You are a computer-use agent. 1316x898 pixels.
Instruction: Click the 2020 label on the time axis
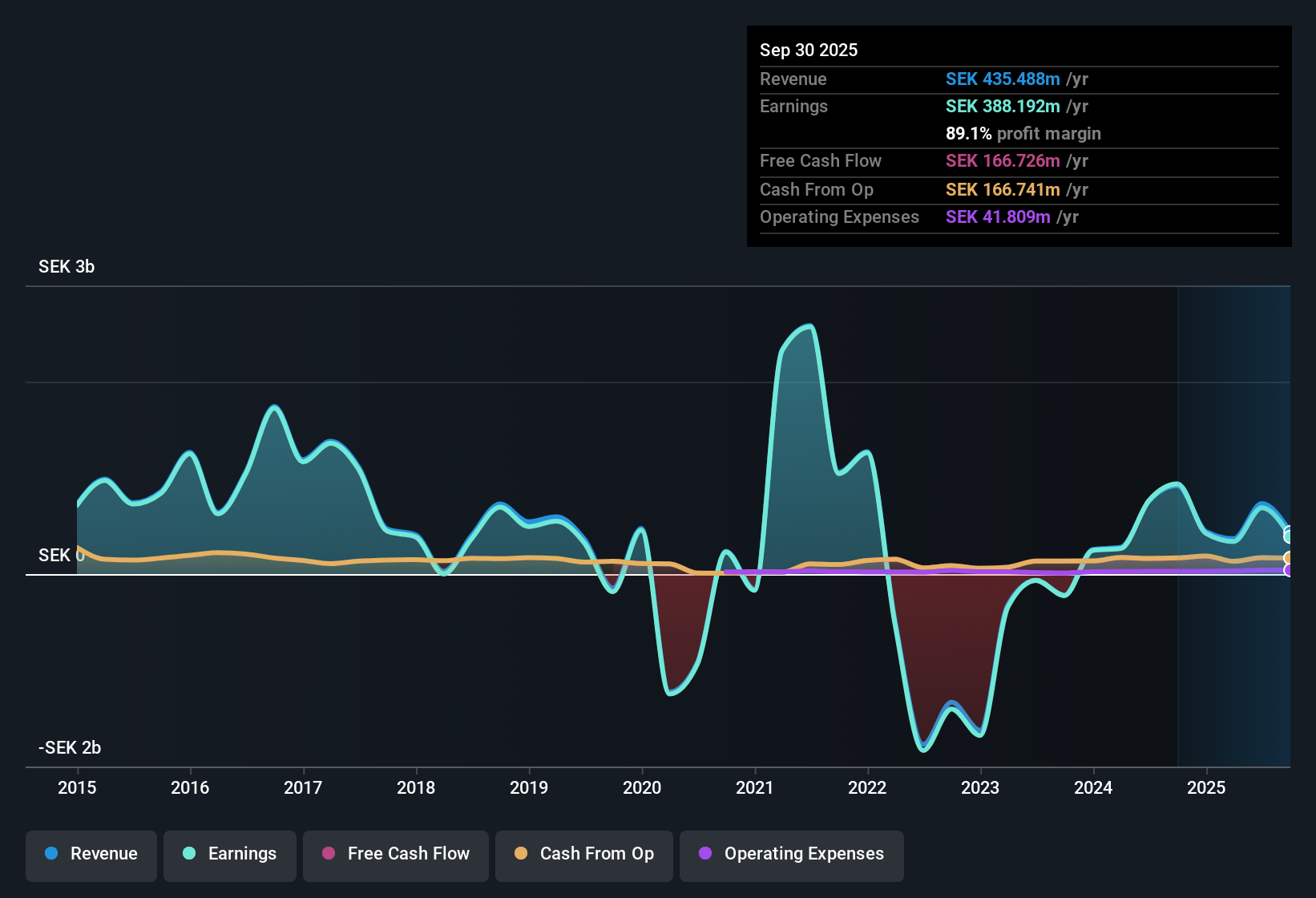[x=642, y=788]
